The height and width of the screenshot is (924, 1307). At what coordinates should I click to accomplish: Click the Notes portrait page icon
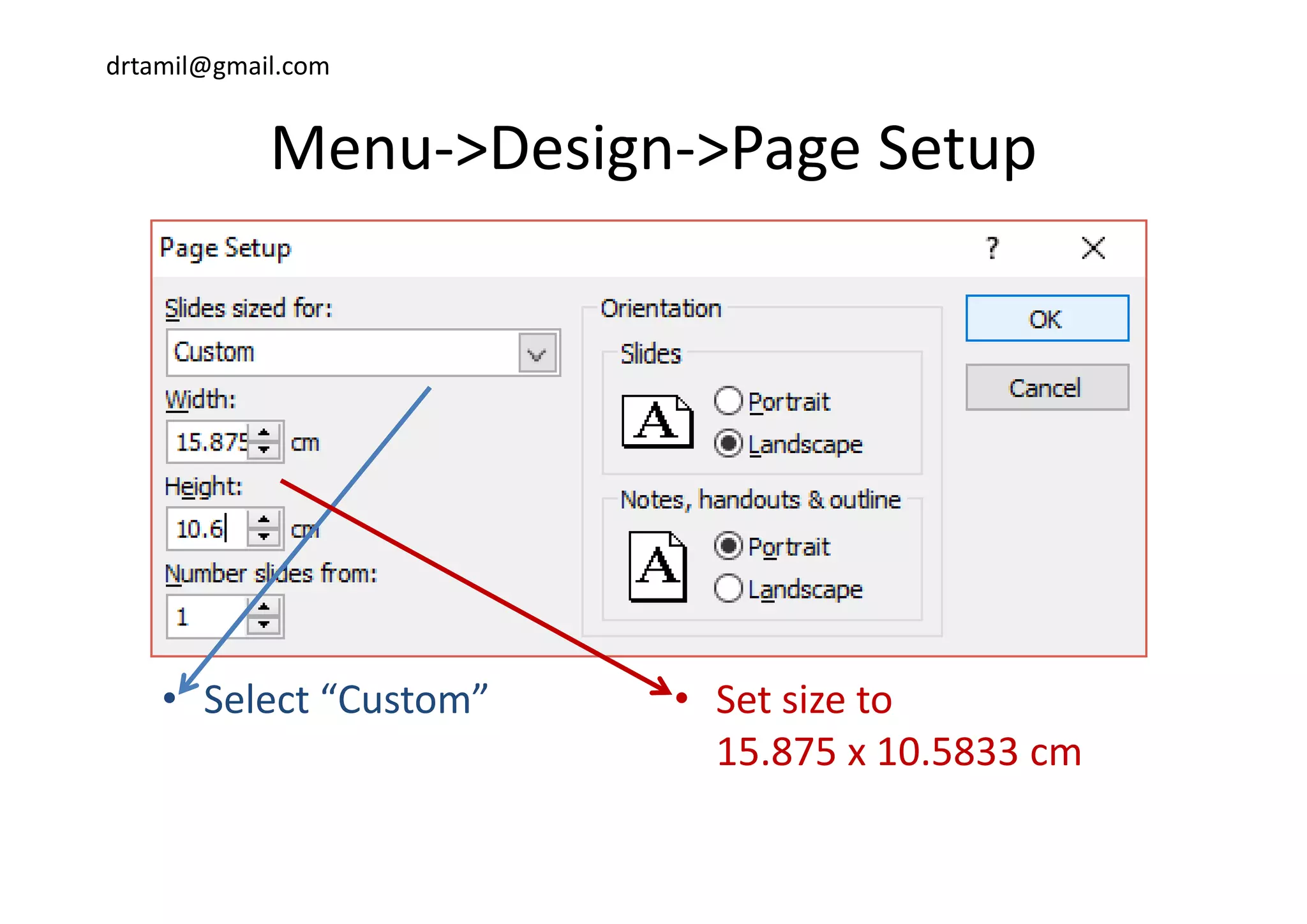pyautogui.click(x=658, y=567)
